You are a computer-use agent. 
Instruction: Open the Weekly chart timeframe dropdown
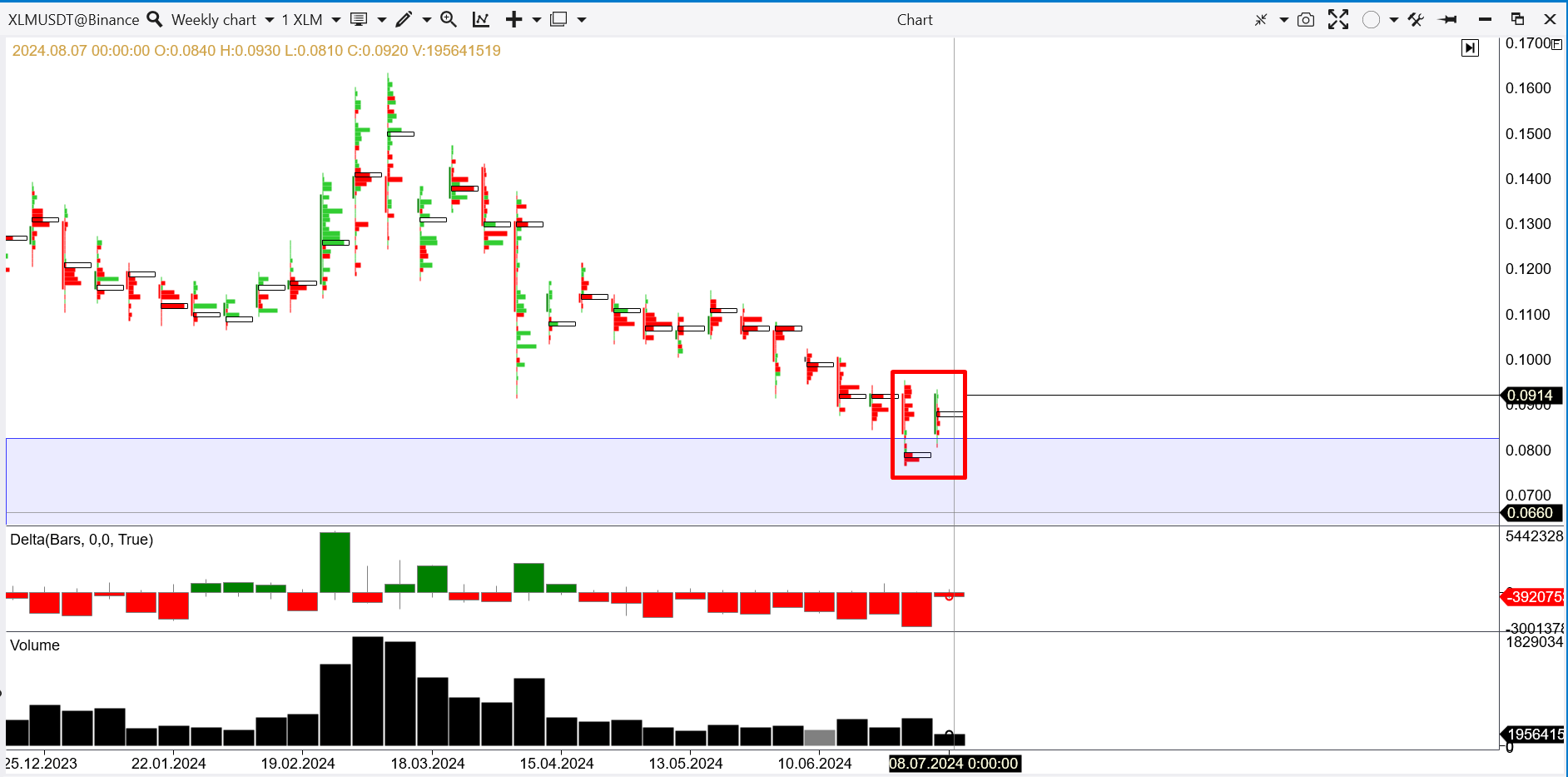[x=269, y=20]
